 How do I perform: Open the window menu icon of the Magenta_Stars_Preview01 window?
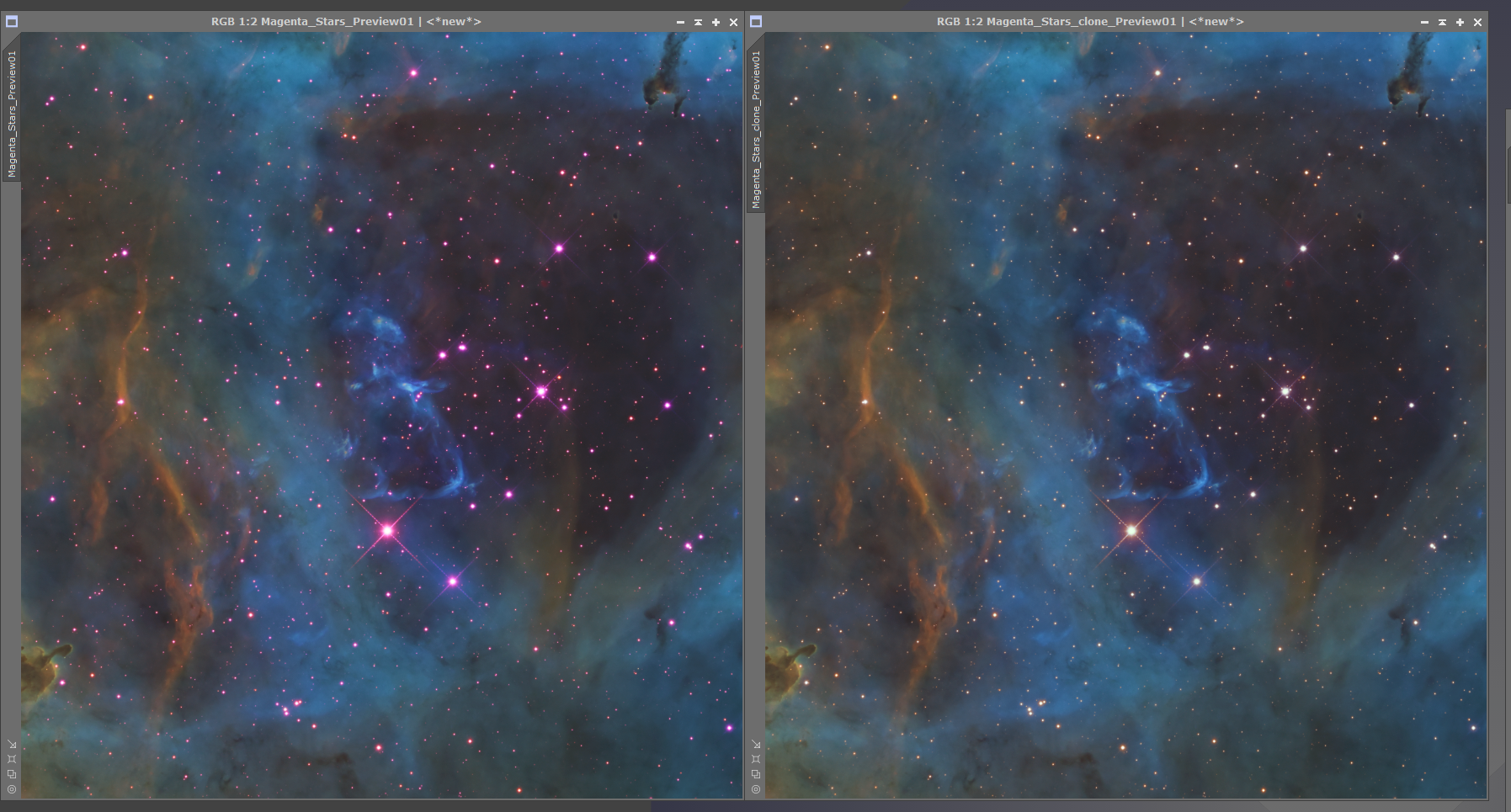click(12, 22)
